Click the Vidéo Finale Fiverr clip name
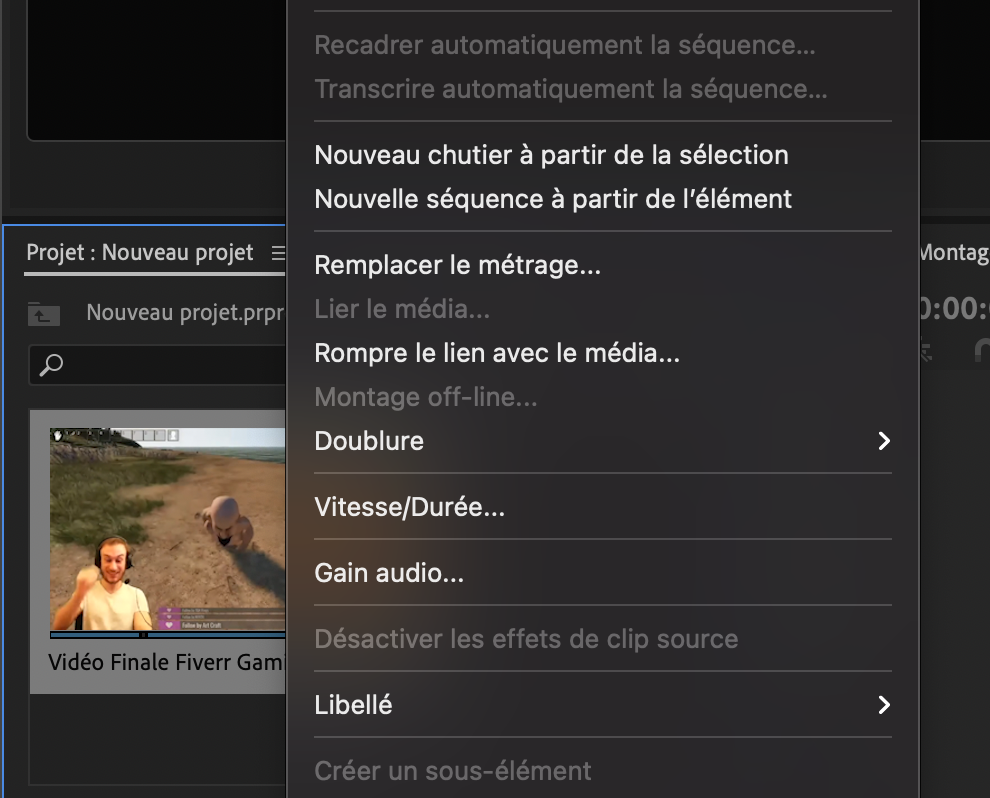 click(167, 662)
